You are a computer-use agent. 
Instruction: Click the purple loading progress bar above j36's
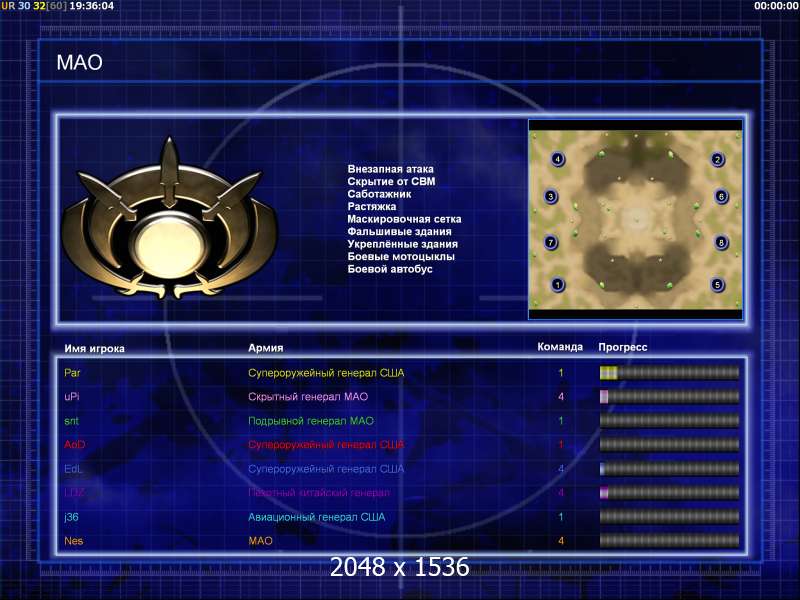click(669, 492)
